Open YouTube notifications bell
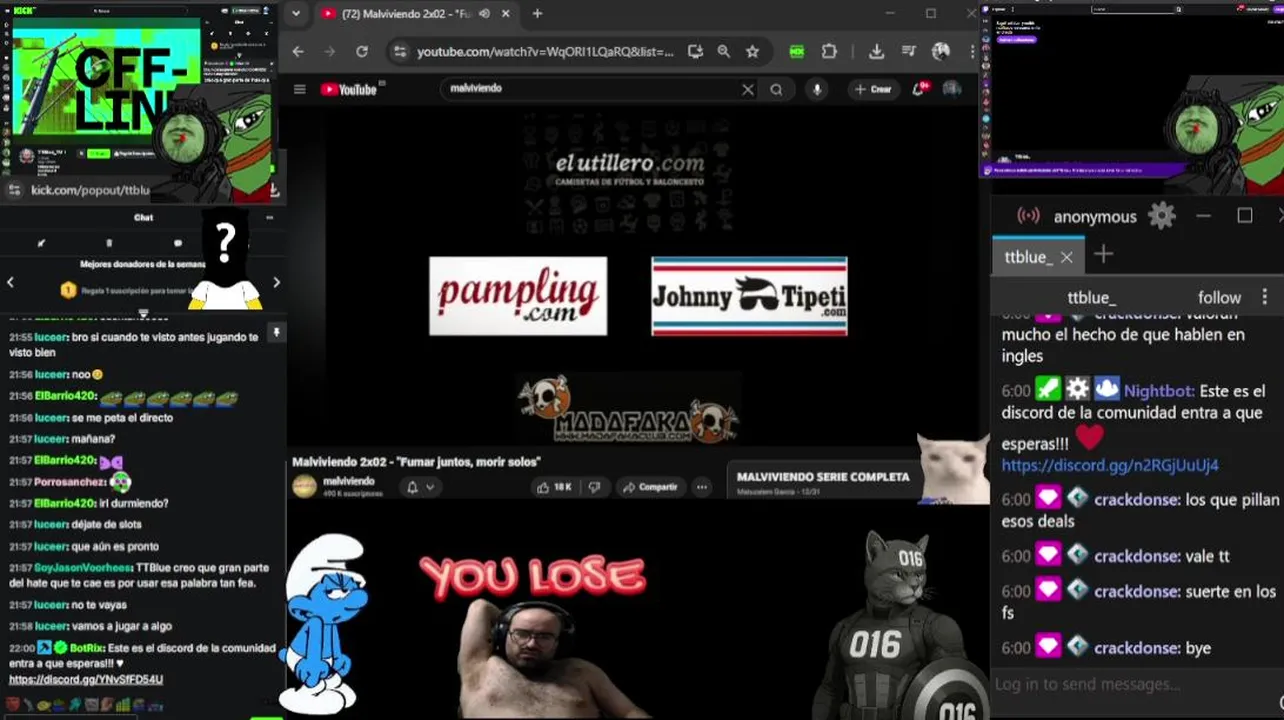This screenshot has width=1284, height=720. pos(918,89)
